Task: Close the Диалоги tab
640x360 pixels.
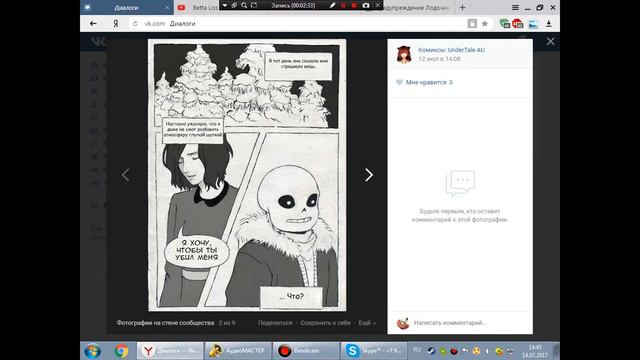Action: click(167, 8)
